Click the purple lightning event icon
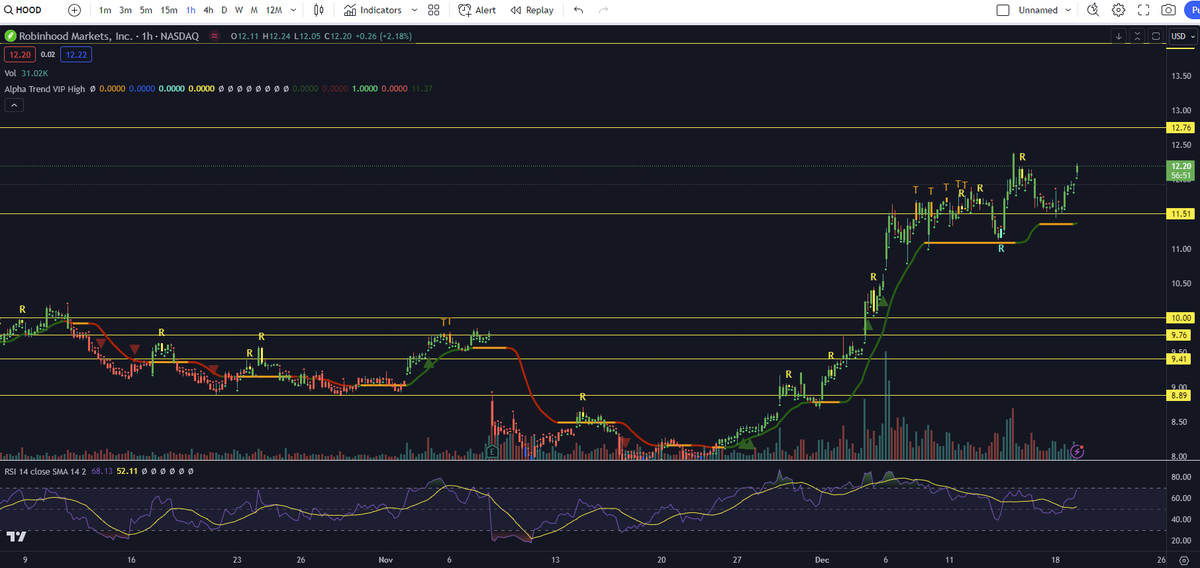Viewport: 1200px width, 568px height. point(1077,452)
